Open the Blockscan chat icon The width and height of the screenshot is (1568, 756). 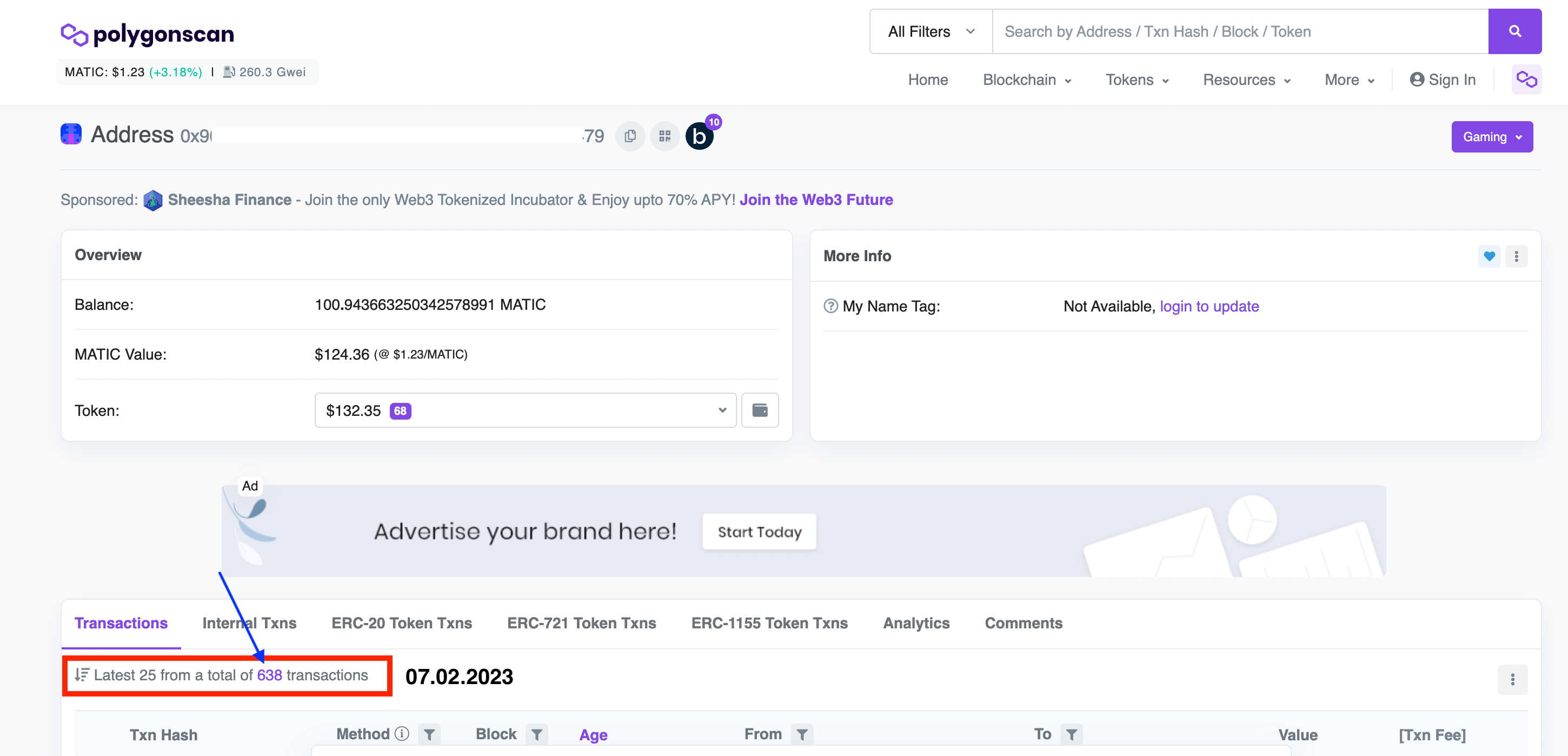pyautogui.click(x=700, y=136)
